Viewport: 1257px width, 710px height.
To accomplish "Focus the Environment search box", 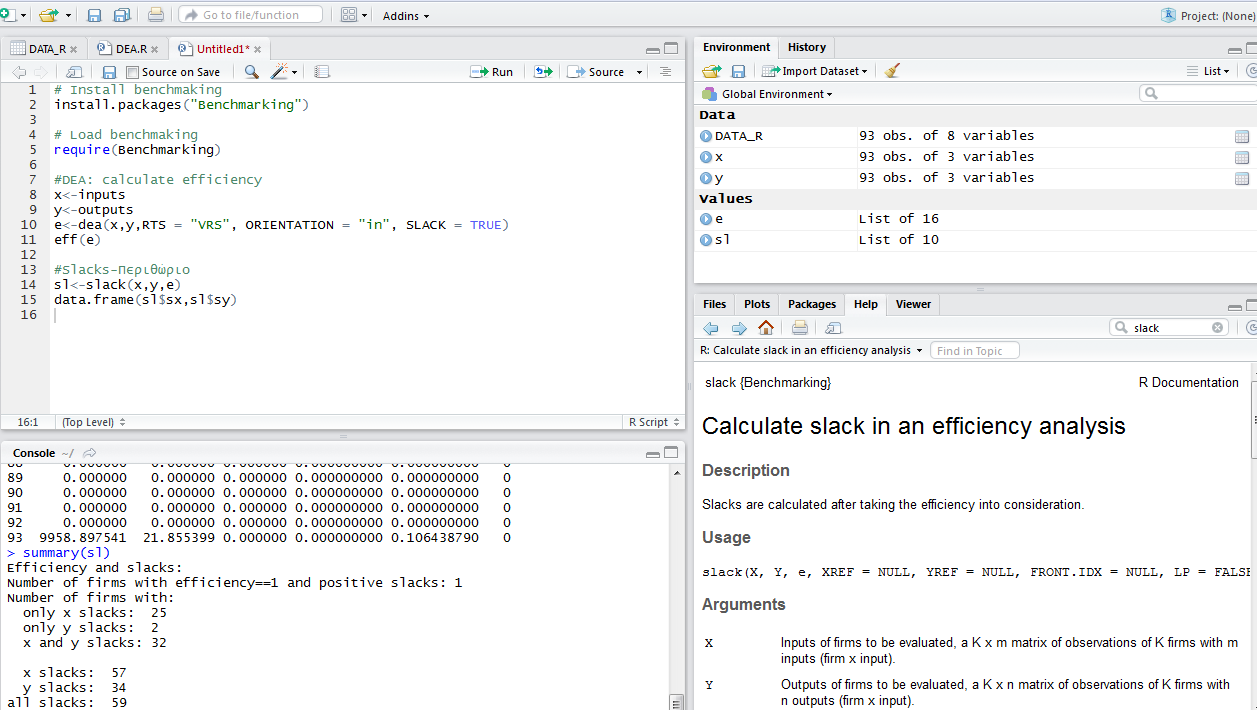I will click(1198, 93).
